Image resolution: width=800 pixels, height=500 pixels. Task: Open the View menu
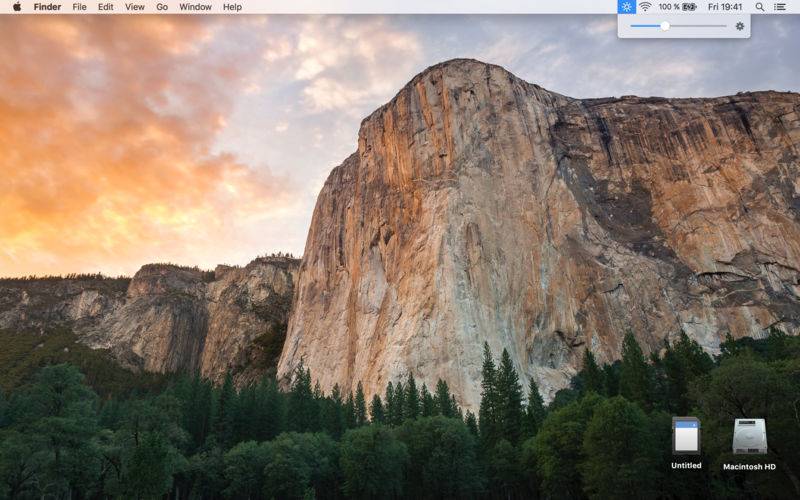pyautogui.click(x=135, y=7)
